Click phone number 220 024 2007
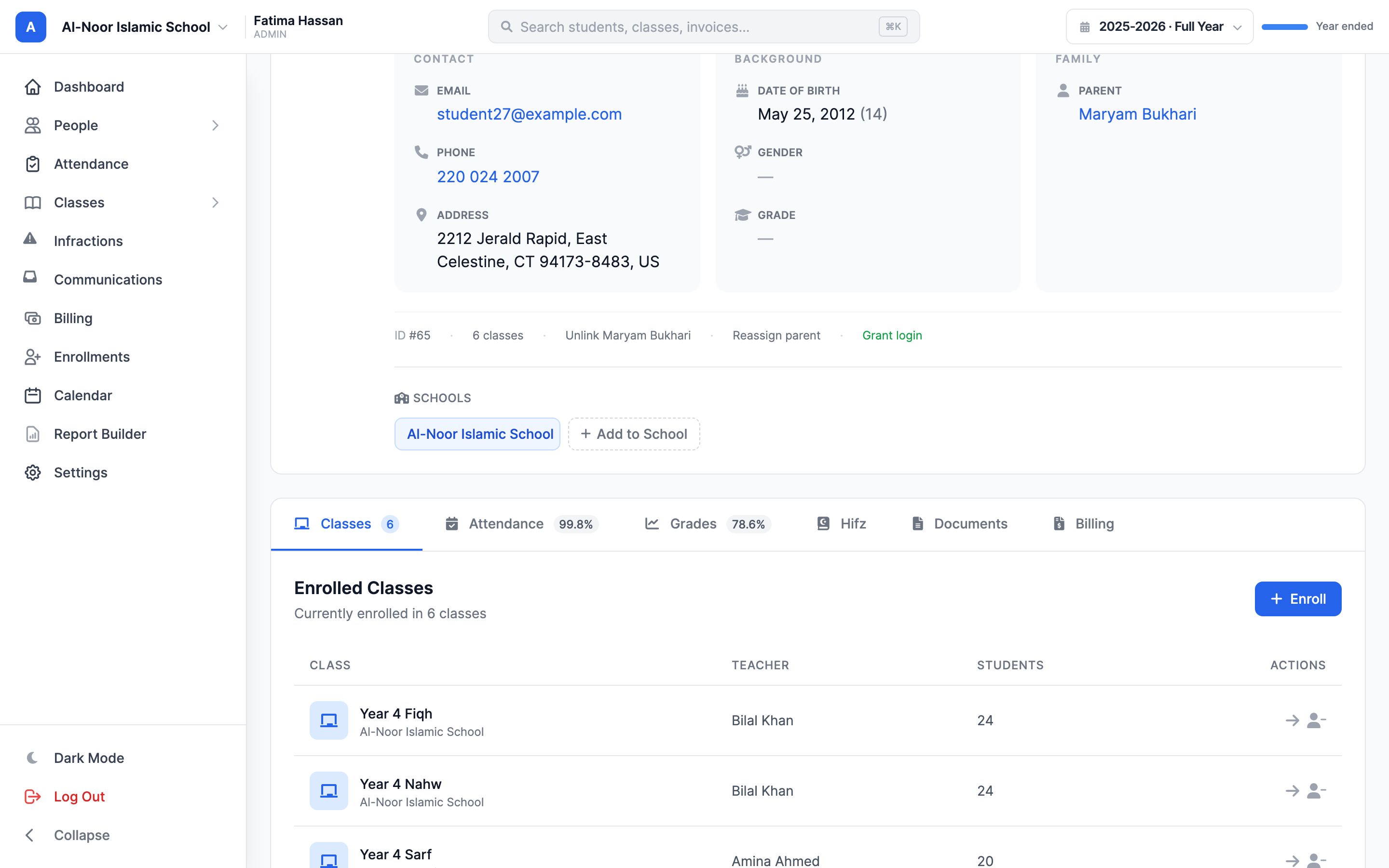 click(488, 176)
